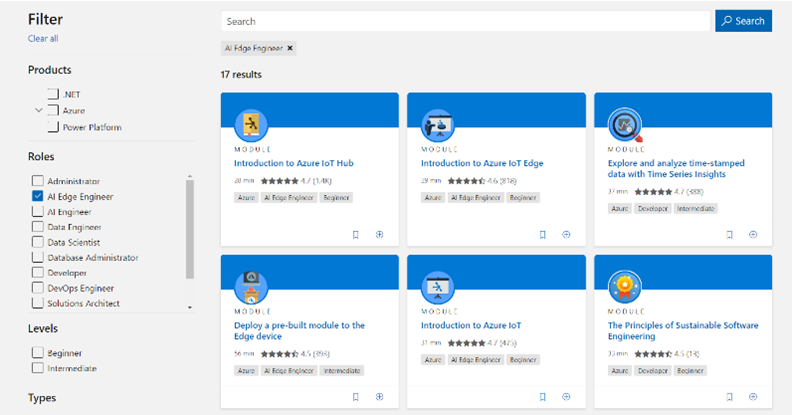
Task: Check the Solutions Architect role filter
Action: [x=37, y=303]
